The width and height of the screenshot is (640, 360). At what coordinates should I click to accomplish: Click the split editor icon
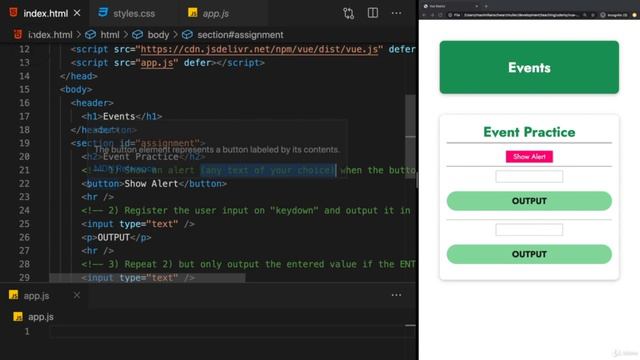372,13
